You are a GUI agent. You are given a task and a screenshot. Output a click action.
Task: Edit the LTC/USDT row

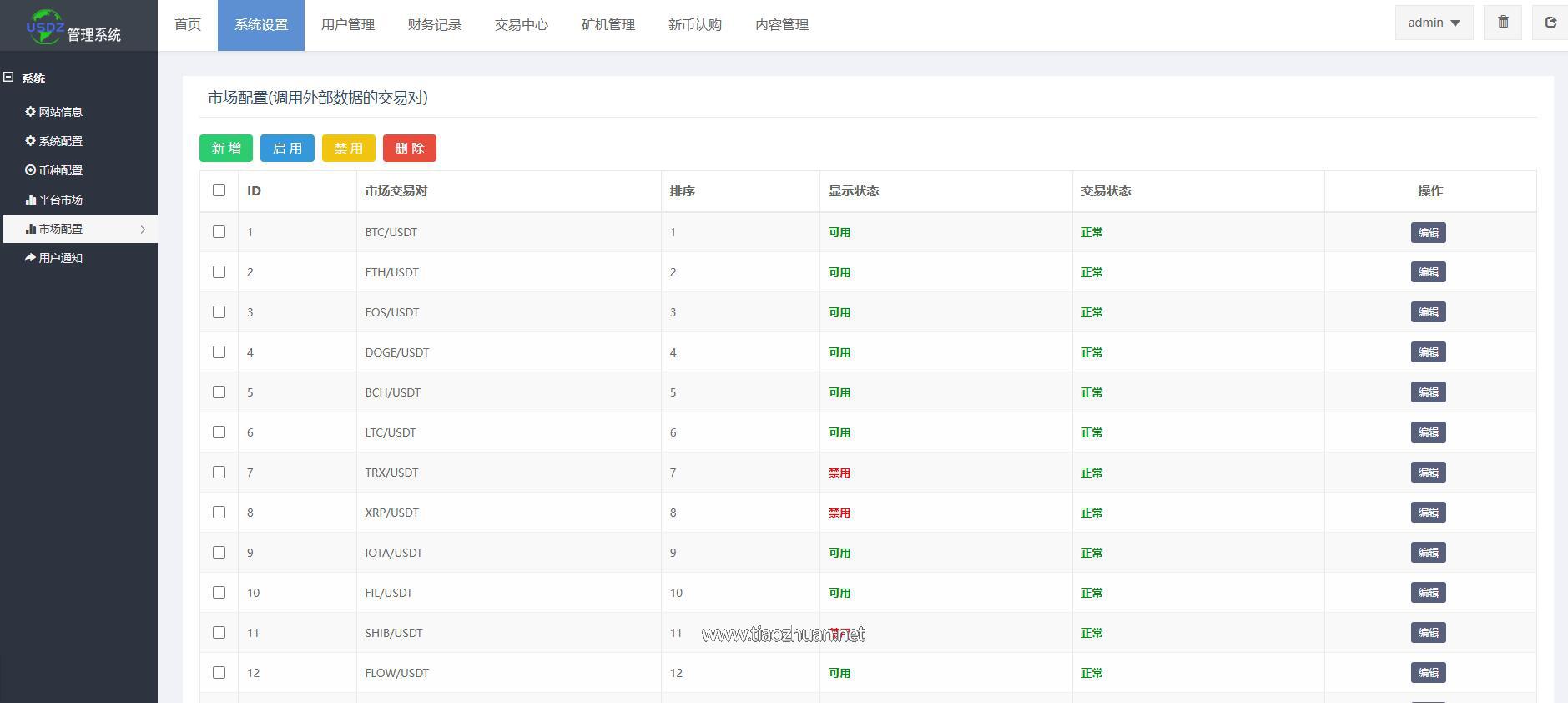coord(1428,432)
